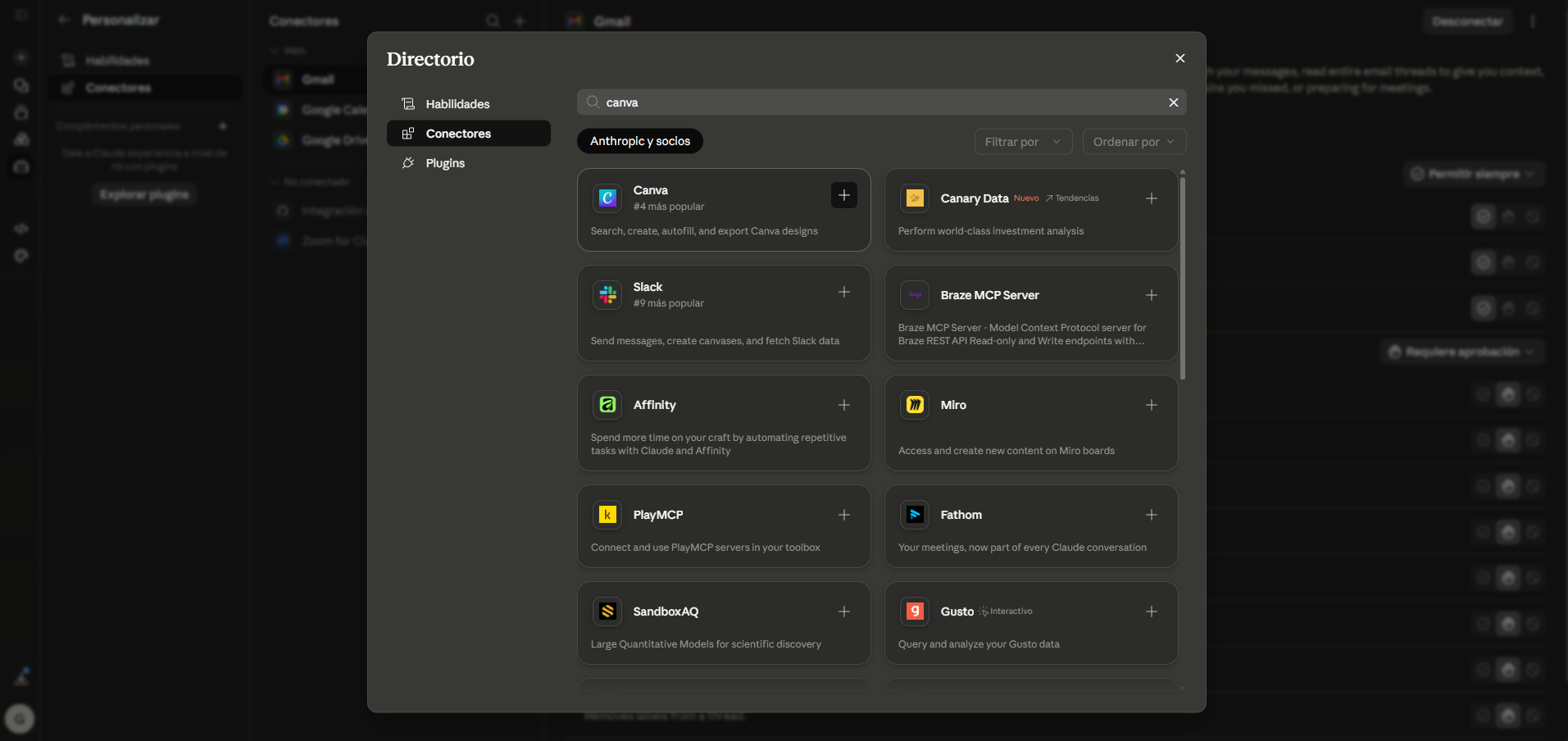Open the more options menu beside Desconectar
The image size is (1568, 741).
pyautogui.click(x=1533, y=21)
